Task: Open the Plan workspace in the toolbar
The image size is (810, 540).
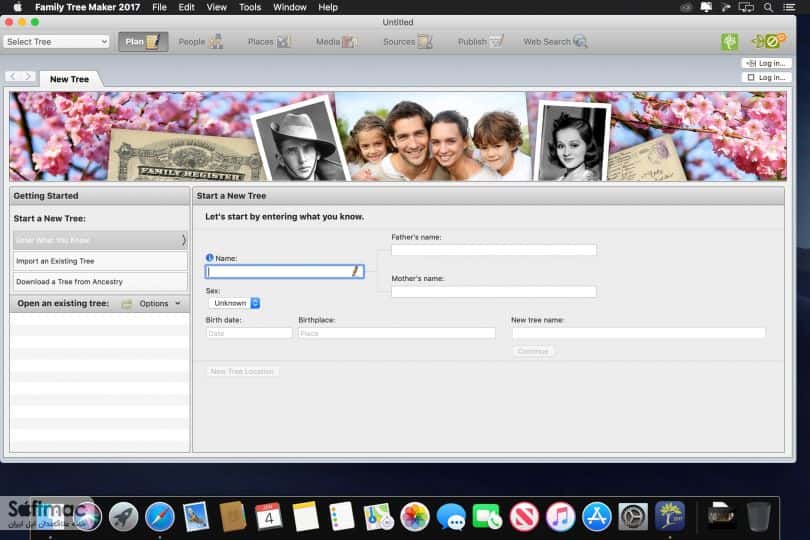Action: coord(143,42)
